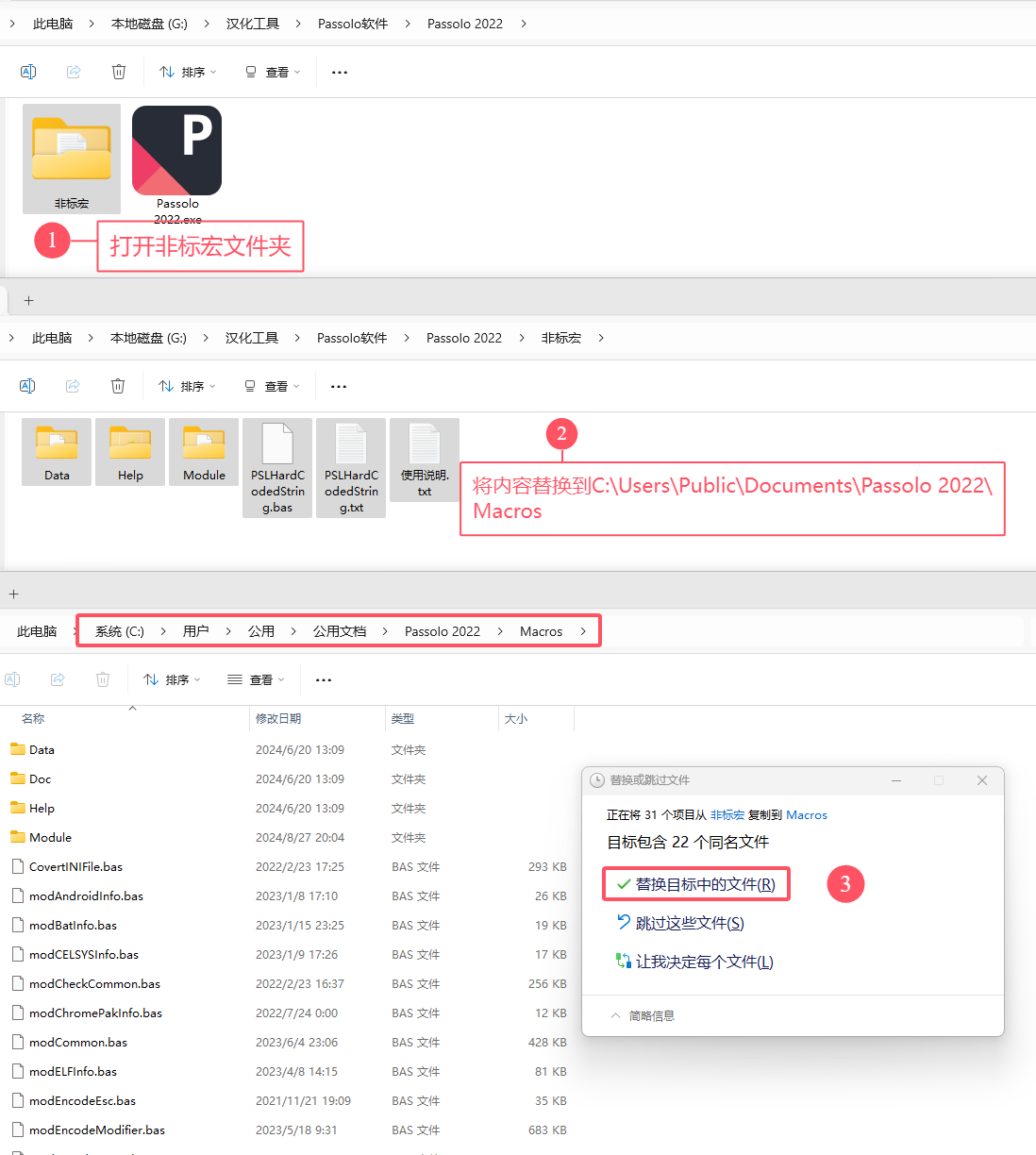Expand chevron after Passolo 2022 in top breadcrumb
Viewport: 1036px width, 1155px height.
(x=524, y=24)
